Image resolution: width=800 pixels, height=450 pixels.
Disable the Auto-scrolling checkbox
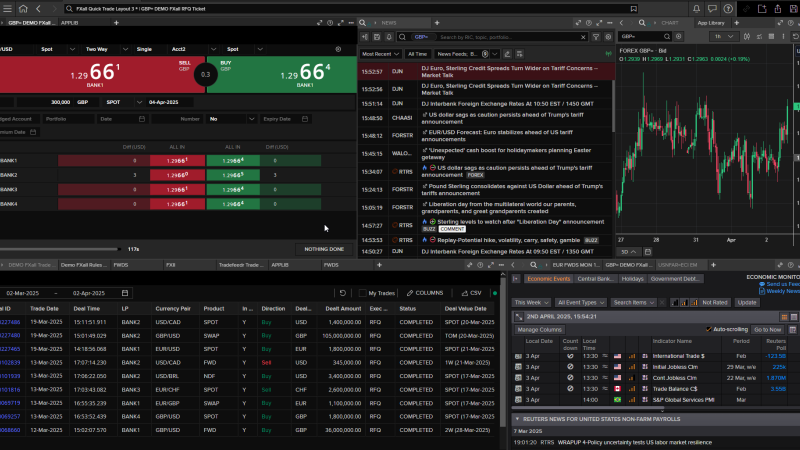pos(710,329)
